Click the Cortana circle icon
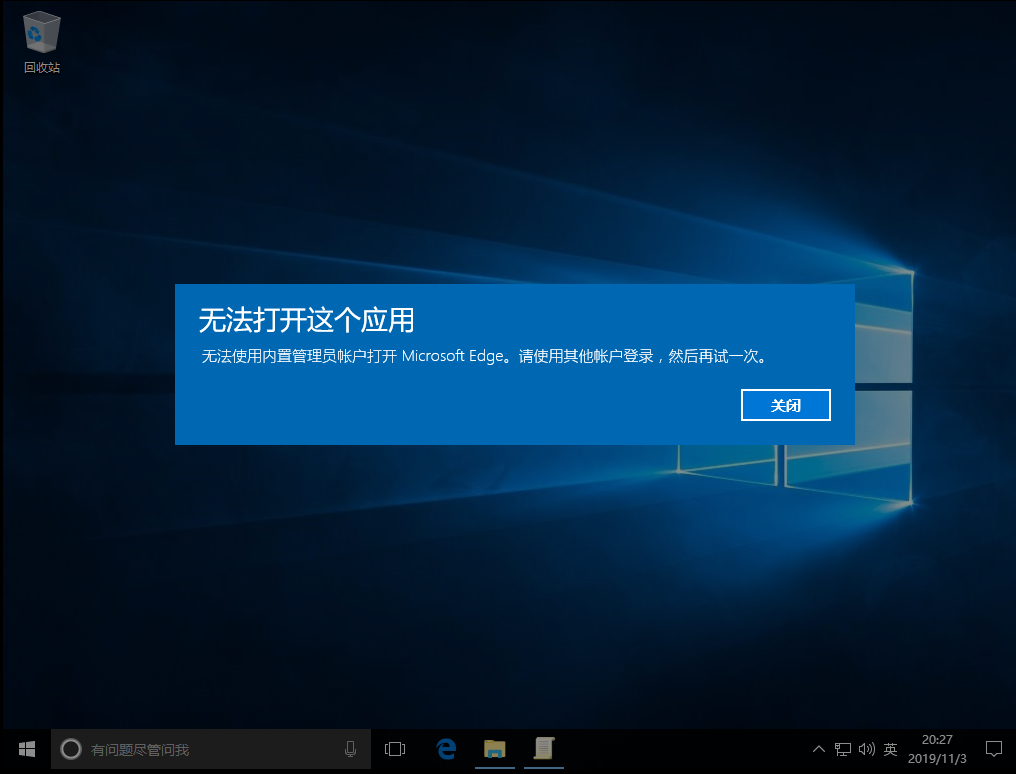Viewport: 1016px width, 774px height. coord(71,749)
